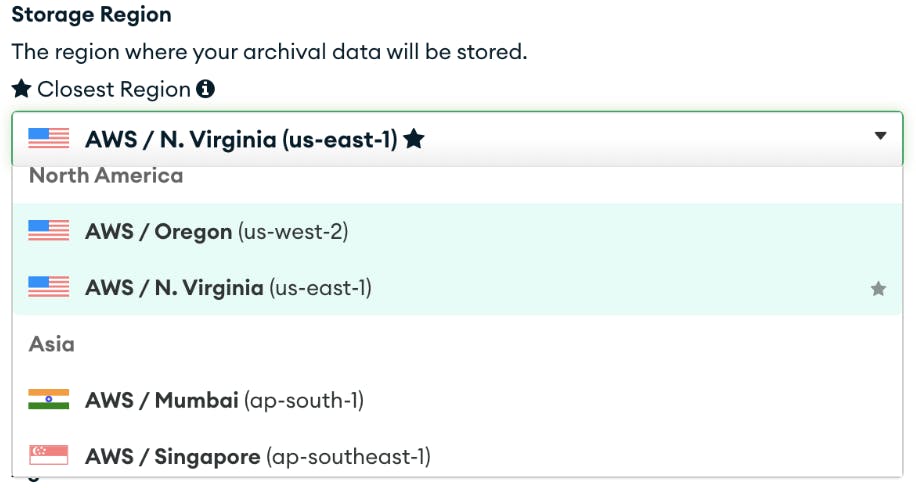The image size is (916, 488).
Task: Click the India flag next to Mumbai
Action: (48, 401)
